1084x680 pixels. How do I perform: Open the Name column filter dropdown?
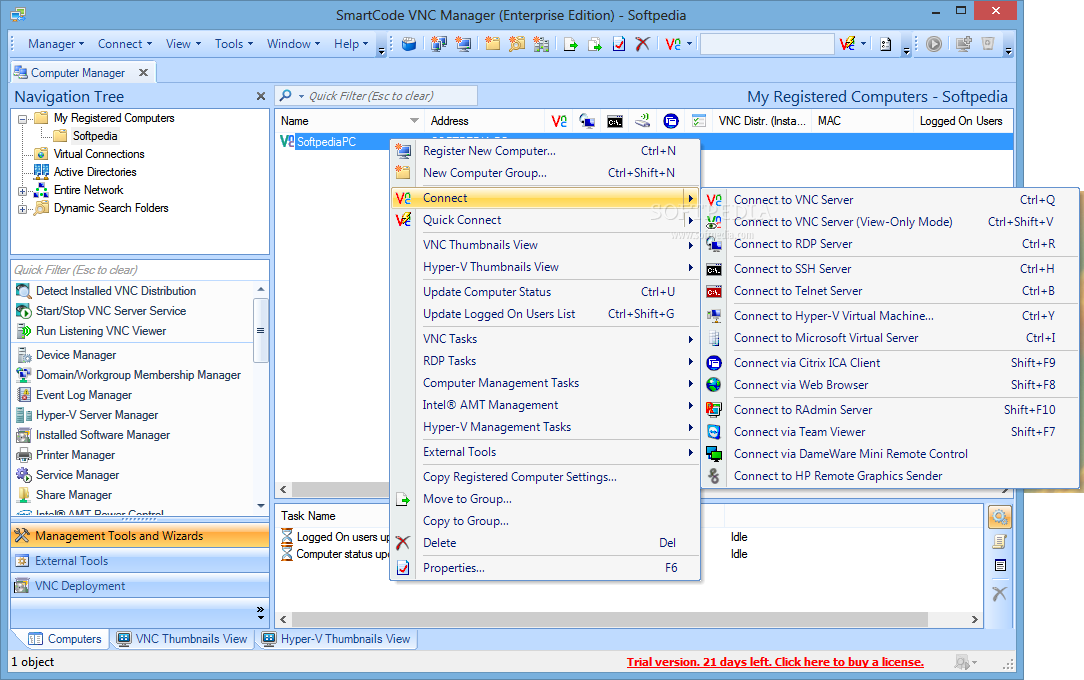[x=414, y=121]
